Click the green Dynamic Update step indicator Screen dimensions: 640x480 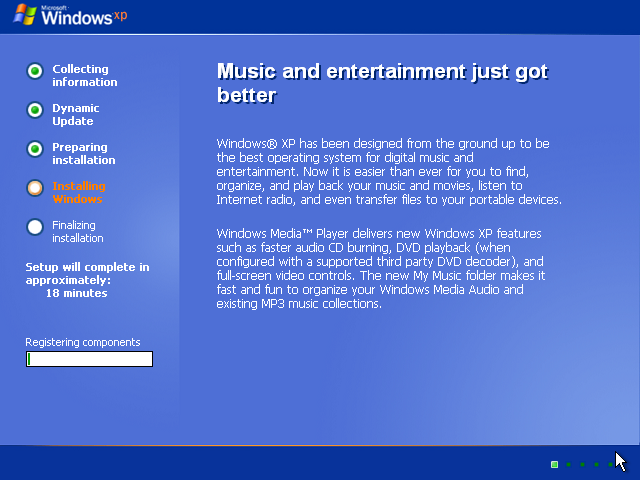tap(35, 110)
